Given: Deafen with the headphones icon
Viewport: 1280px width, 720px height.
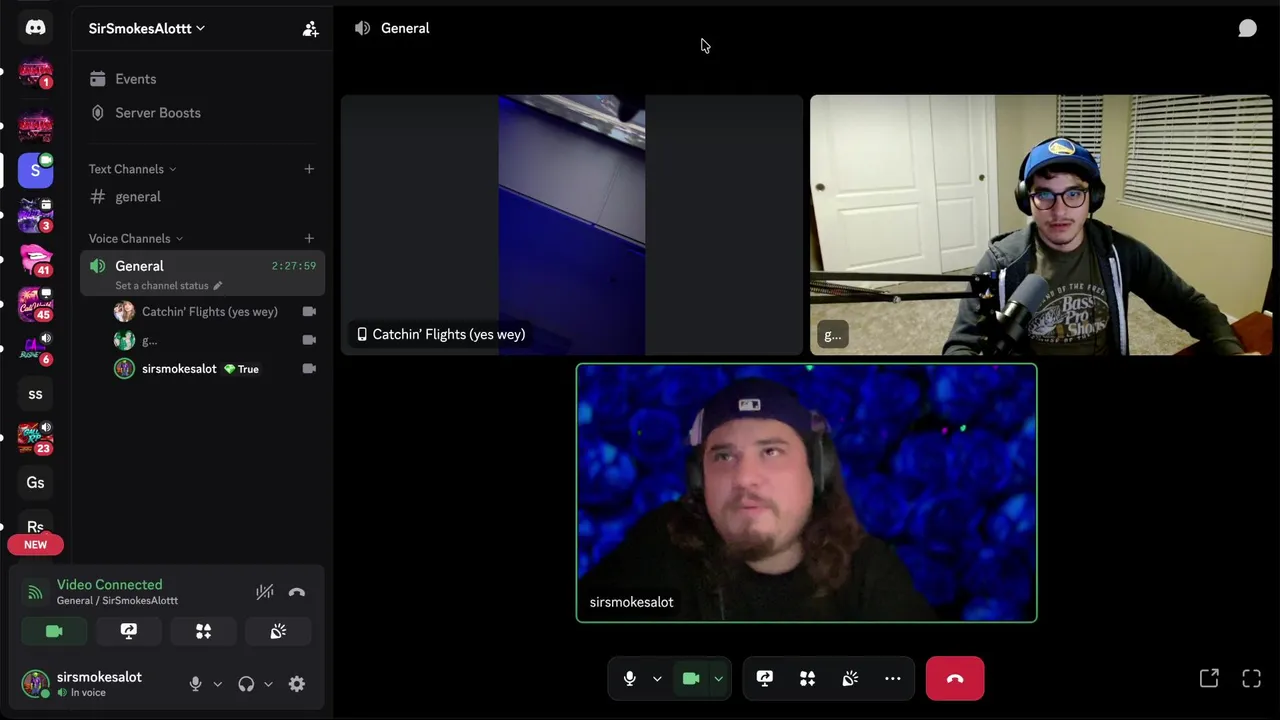Looking at the screenshot, I should click(x=246, y=684).
